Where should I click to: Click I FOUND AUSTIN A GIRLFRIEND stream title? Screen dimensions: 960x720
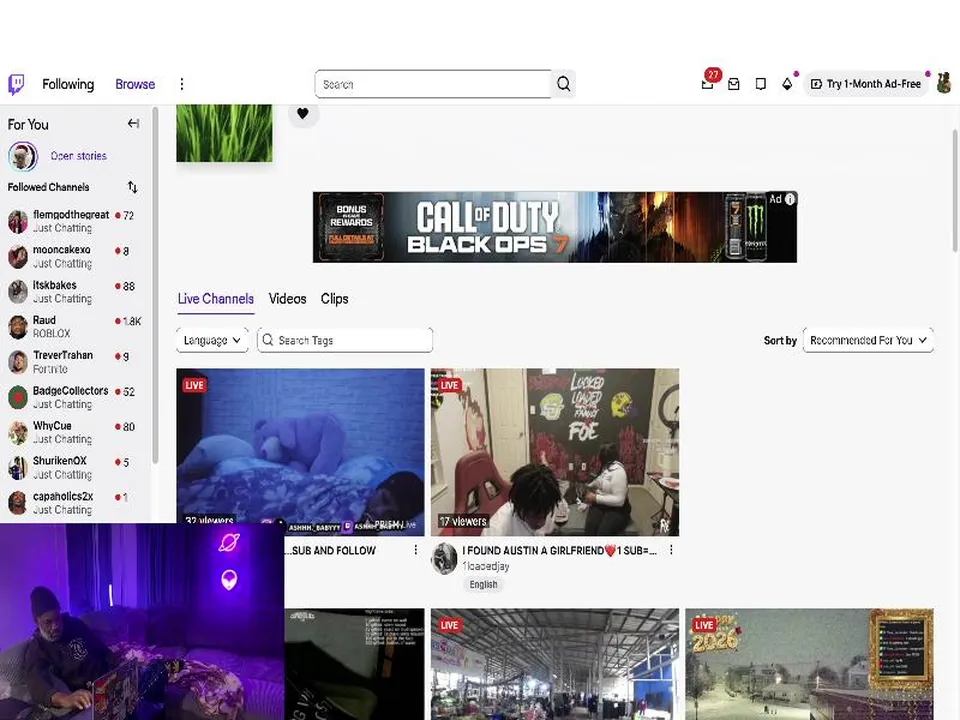pos(560,550)
